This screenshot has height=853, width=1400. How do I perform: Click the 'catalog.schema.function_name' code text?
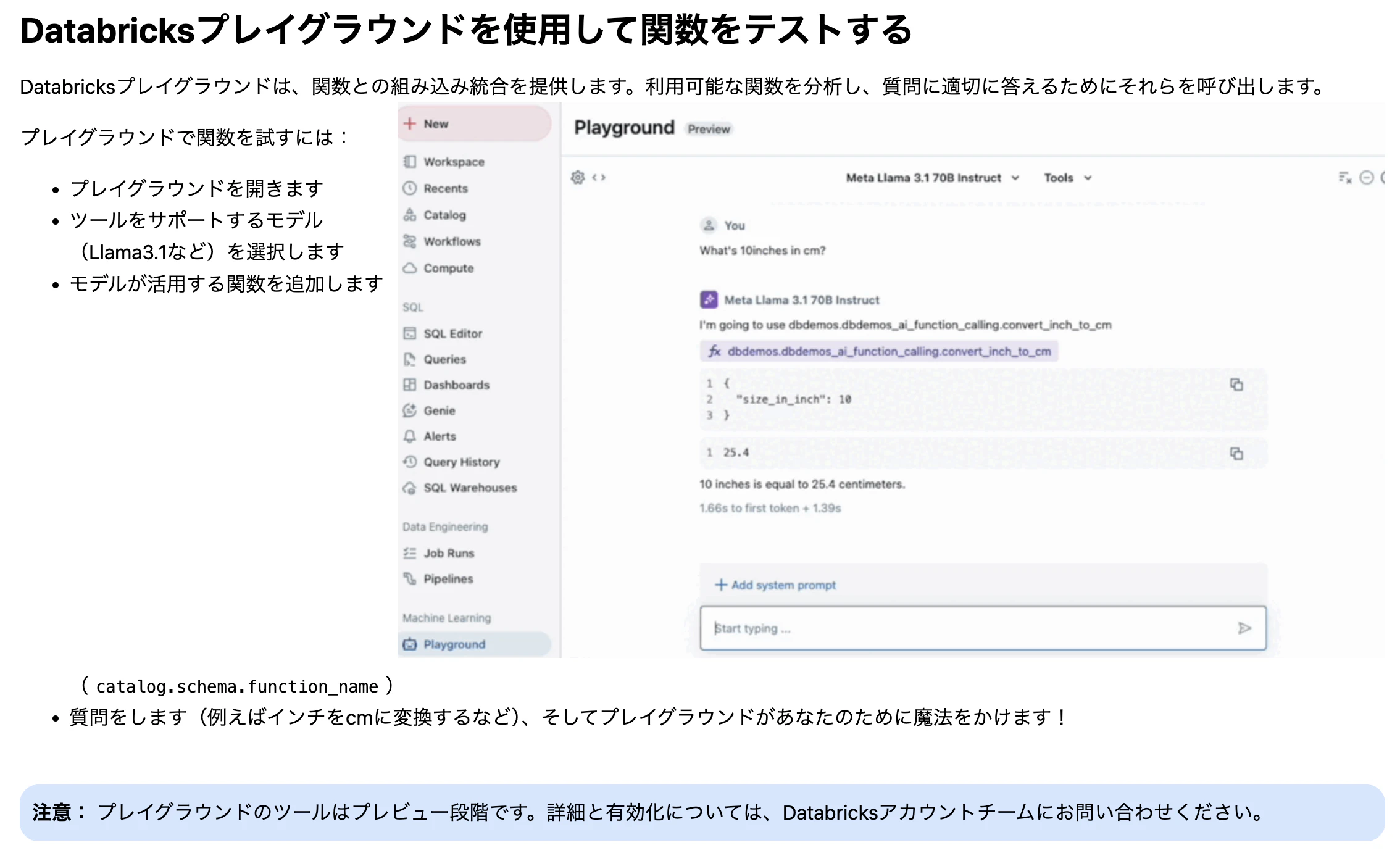point(237,686)
